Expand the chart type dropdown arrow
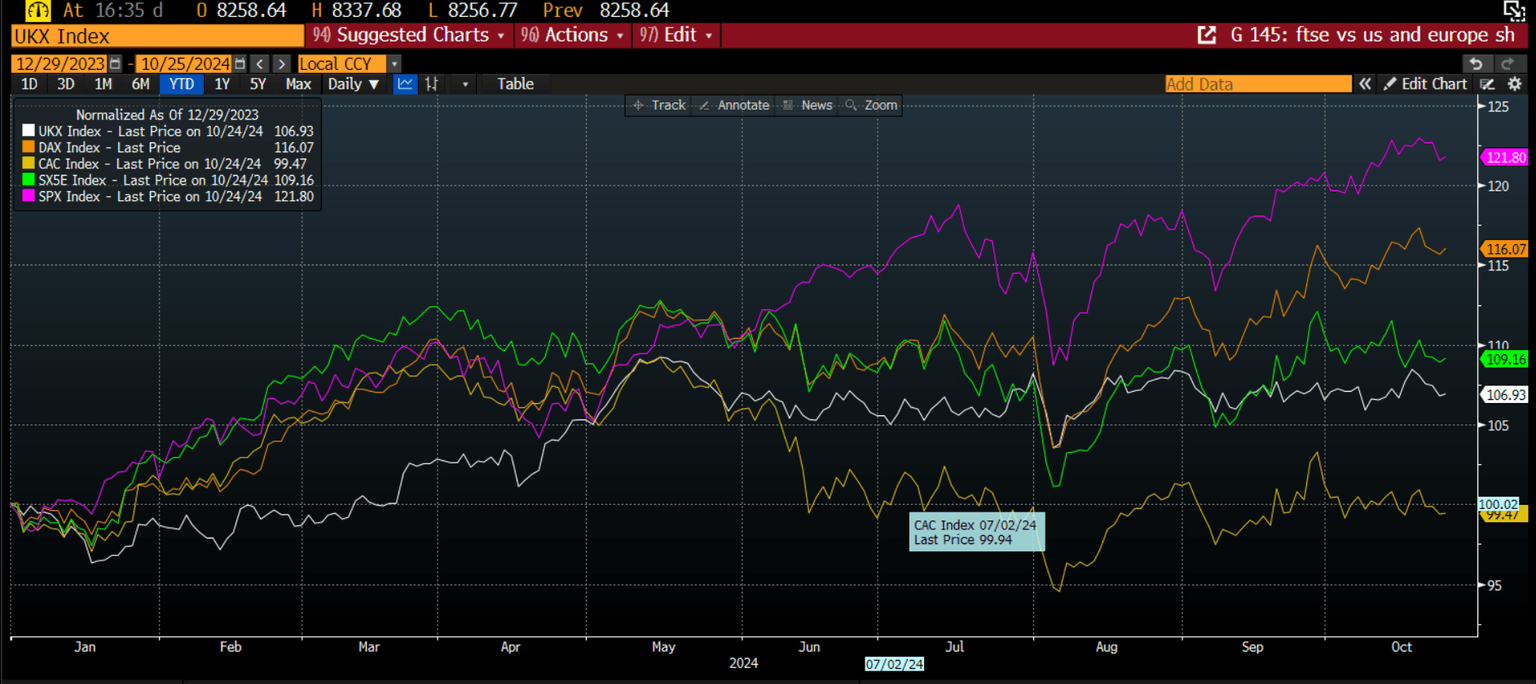The image size is (1536, 684). [465, 84]
